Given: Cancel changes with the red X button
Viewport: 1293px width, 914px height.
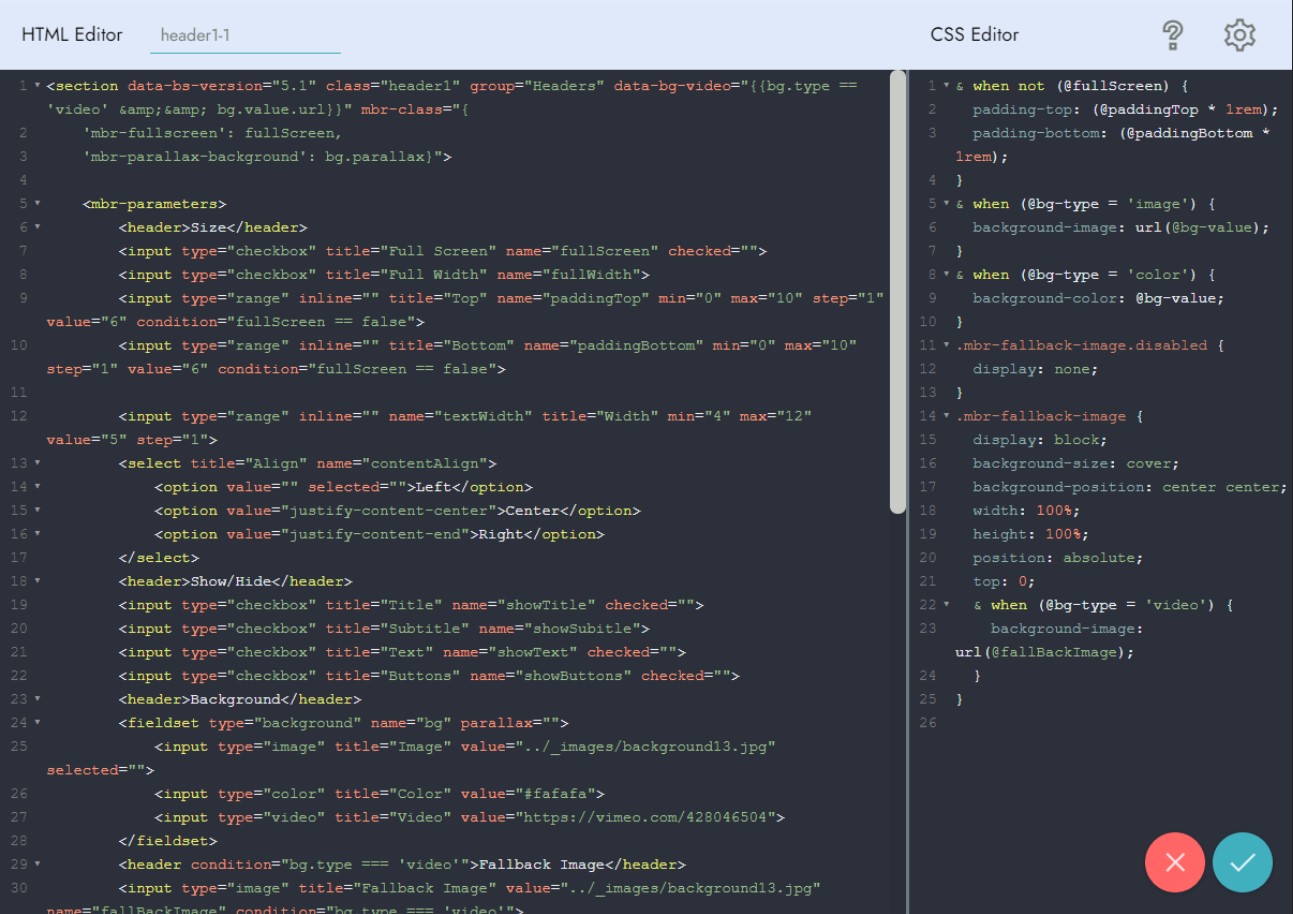Looking at the screenshot, I should coord(1175,862).
